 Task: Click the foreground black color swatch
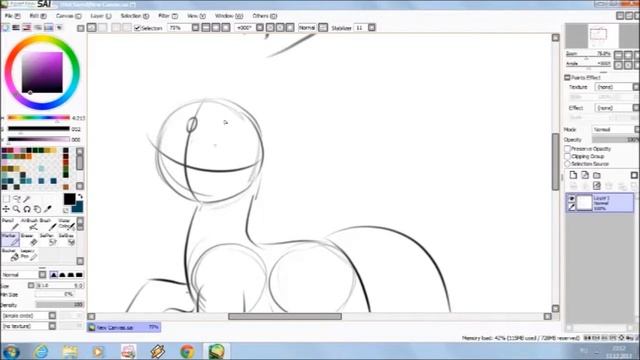(69, 199)
